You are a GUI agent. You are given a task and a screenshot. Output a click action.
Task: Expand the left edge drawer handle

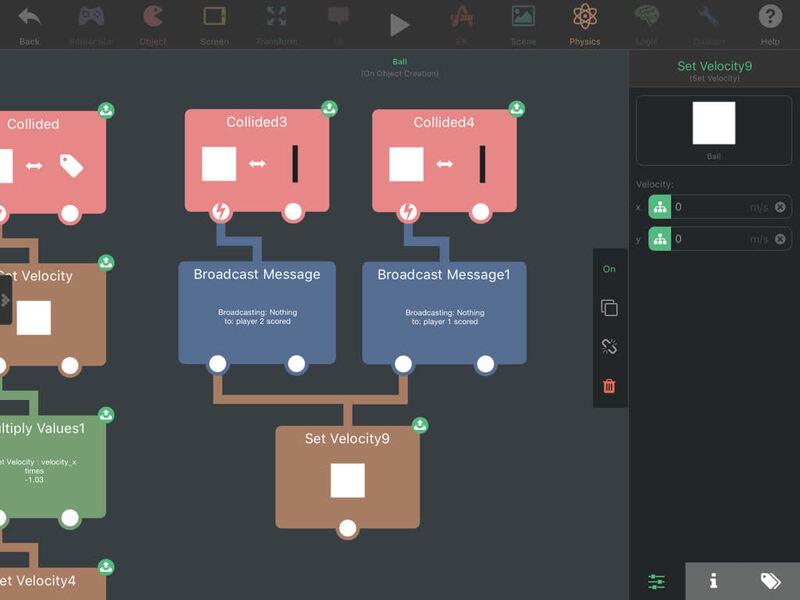coord(5,300)
